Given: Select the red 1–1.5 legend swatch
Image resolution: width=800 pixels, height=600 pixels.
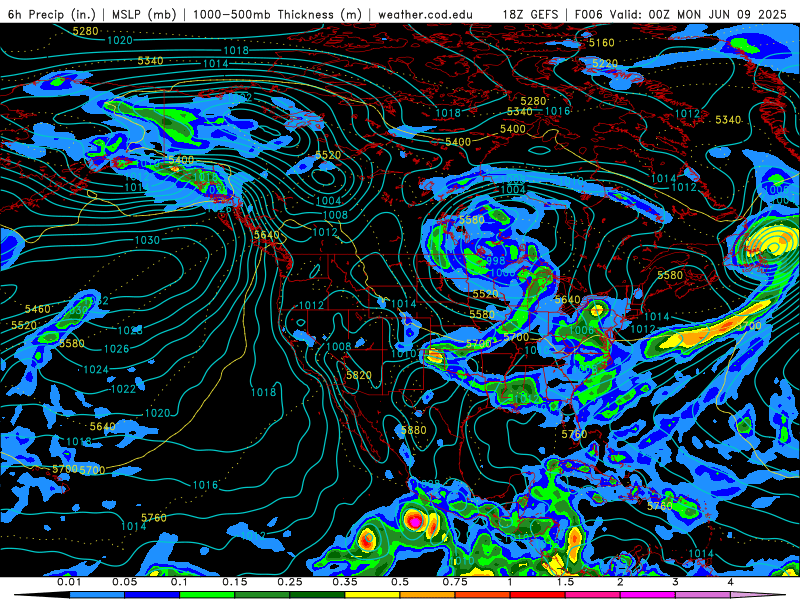Looking at the screenshot, I should point(538,595).
